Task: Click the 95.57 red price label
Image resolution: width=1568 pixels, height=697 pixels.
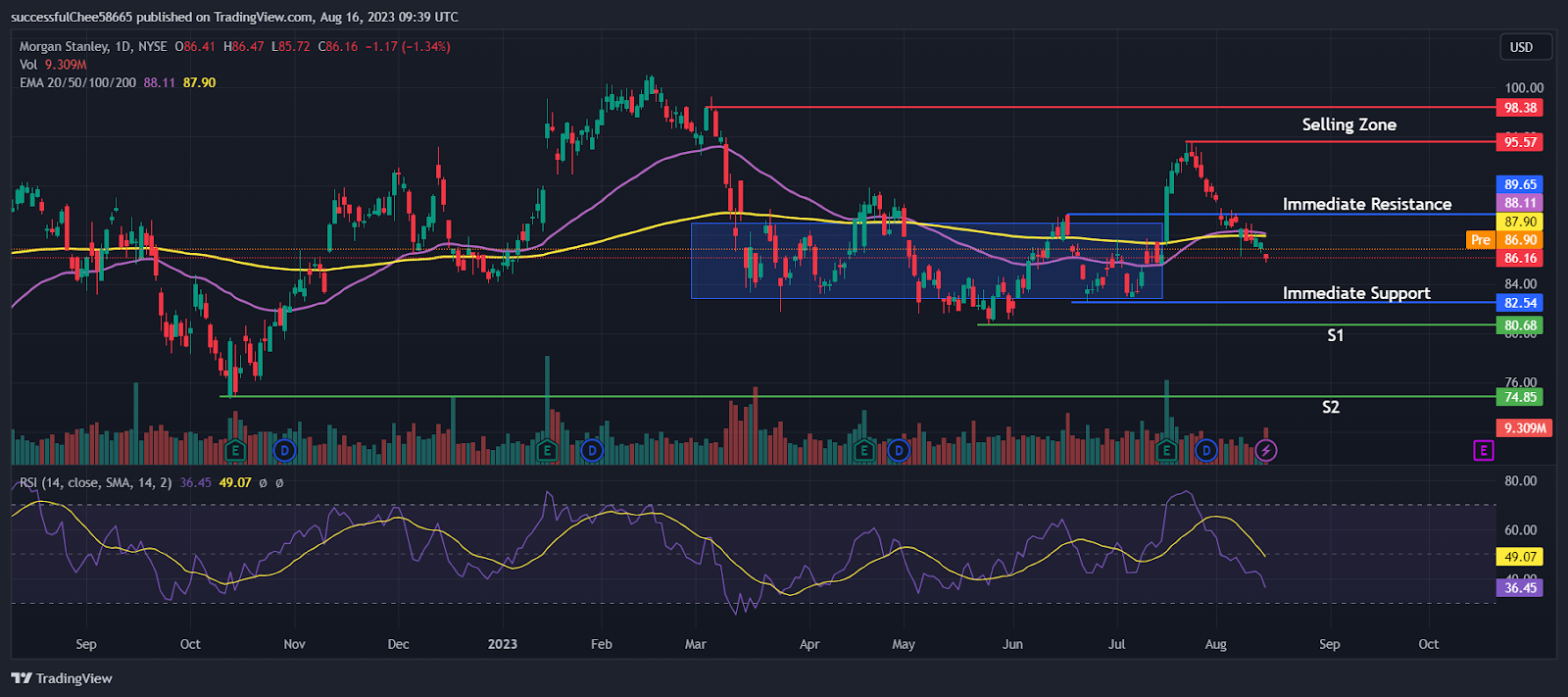Action: [x=1520, y=142]
